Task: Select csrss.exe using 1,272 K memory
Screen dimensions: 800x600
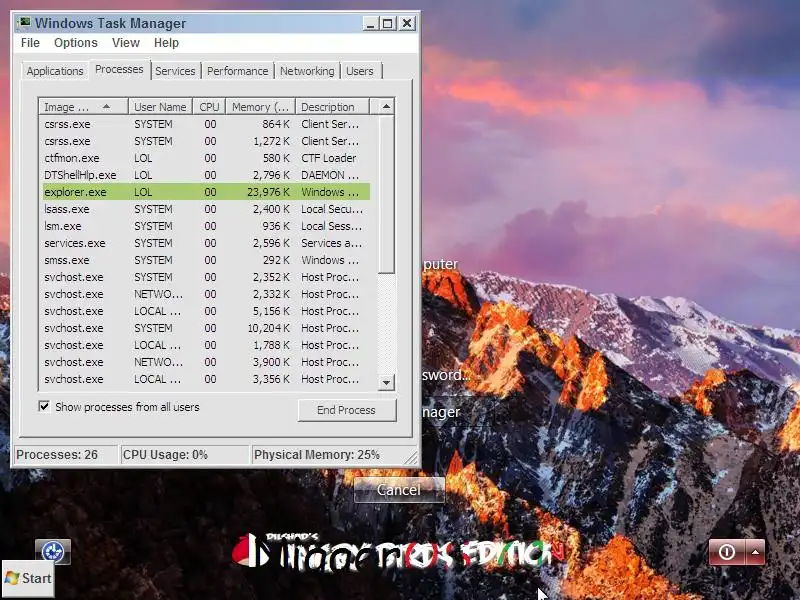Action: [204, 141]
